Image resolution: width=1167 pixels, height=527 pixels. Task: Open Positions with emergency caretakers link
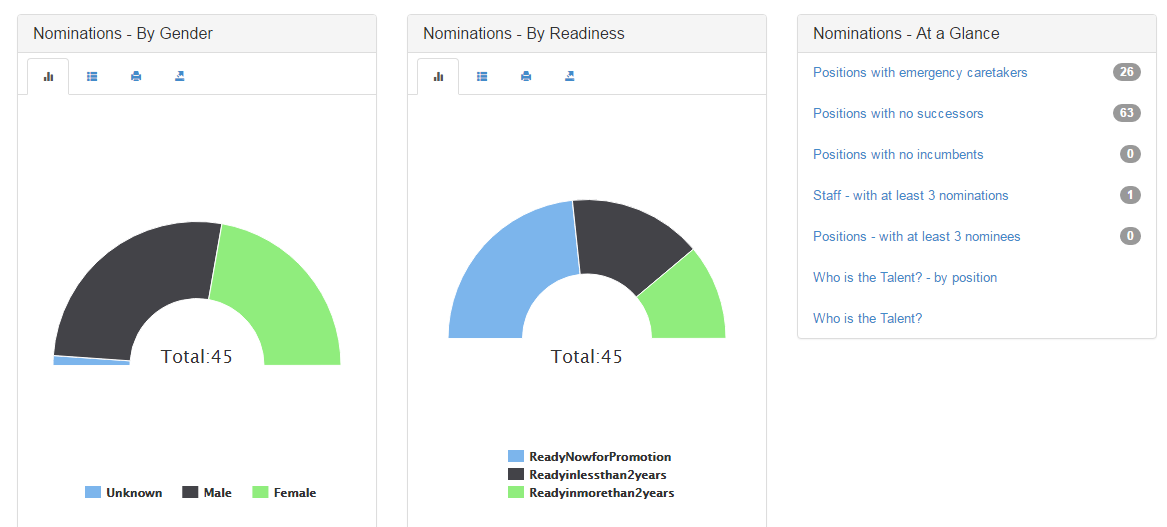coord(920,72)
